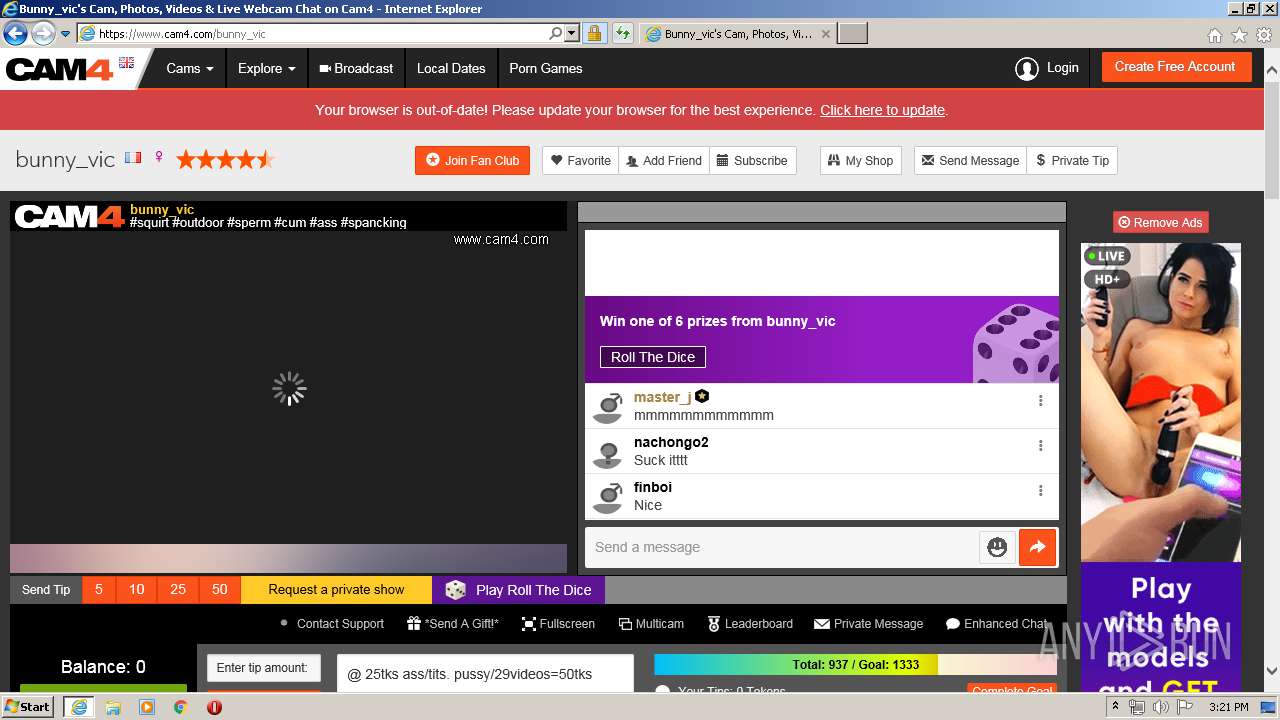Open a new browser tab
Viewport: 1280px width, 720px height.
tap(852, 34)
